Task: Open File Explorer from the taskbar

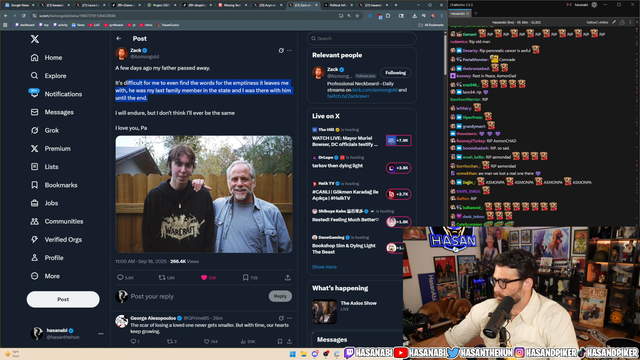Action: coord(304,353)
